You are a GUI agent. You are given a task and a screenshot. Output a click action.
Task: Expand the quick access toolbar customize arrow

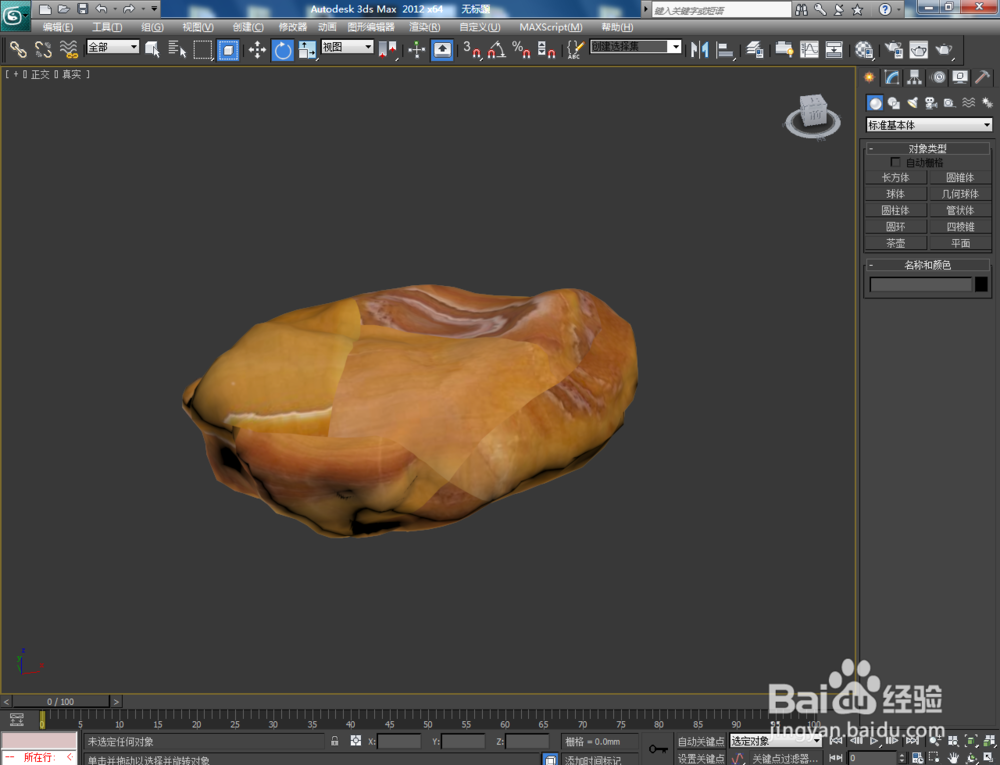[154, 9]
